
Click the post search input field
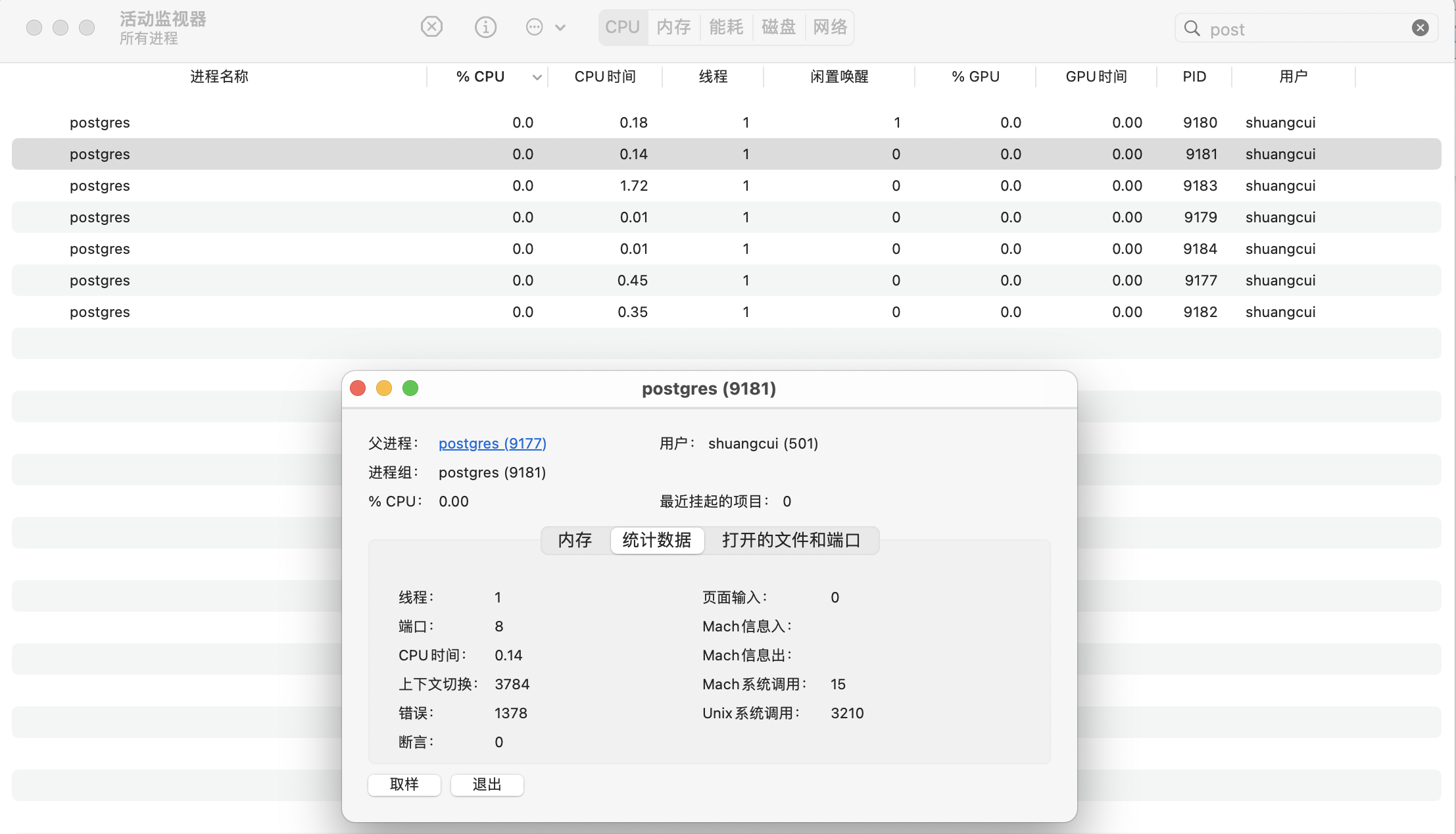pyautogui.click(x=1302, y=29)
